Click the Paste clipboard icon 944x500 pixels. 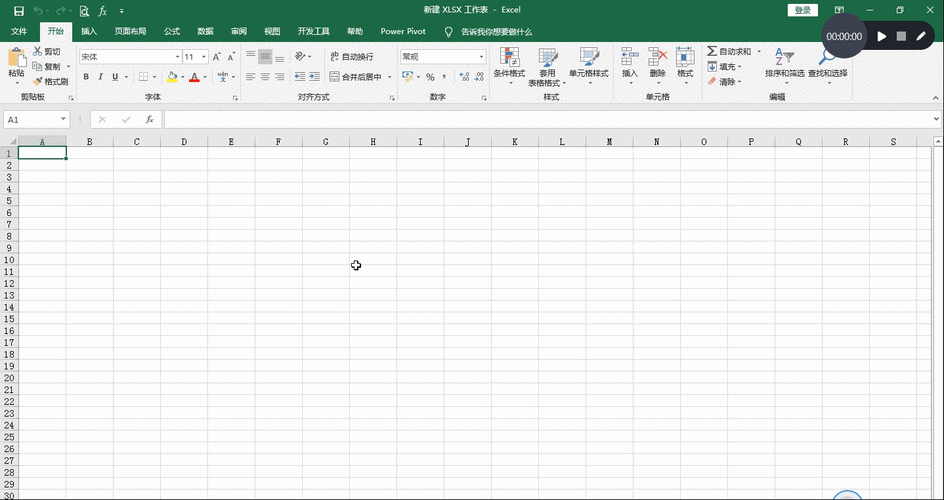pos(16,58)
